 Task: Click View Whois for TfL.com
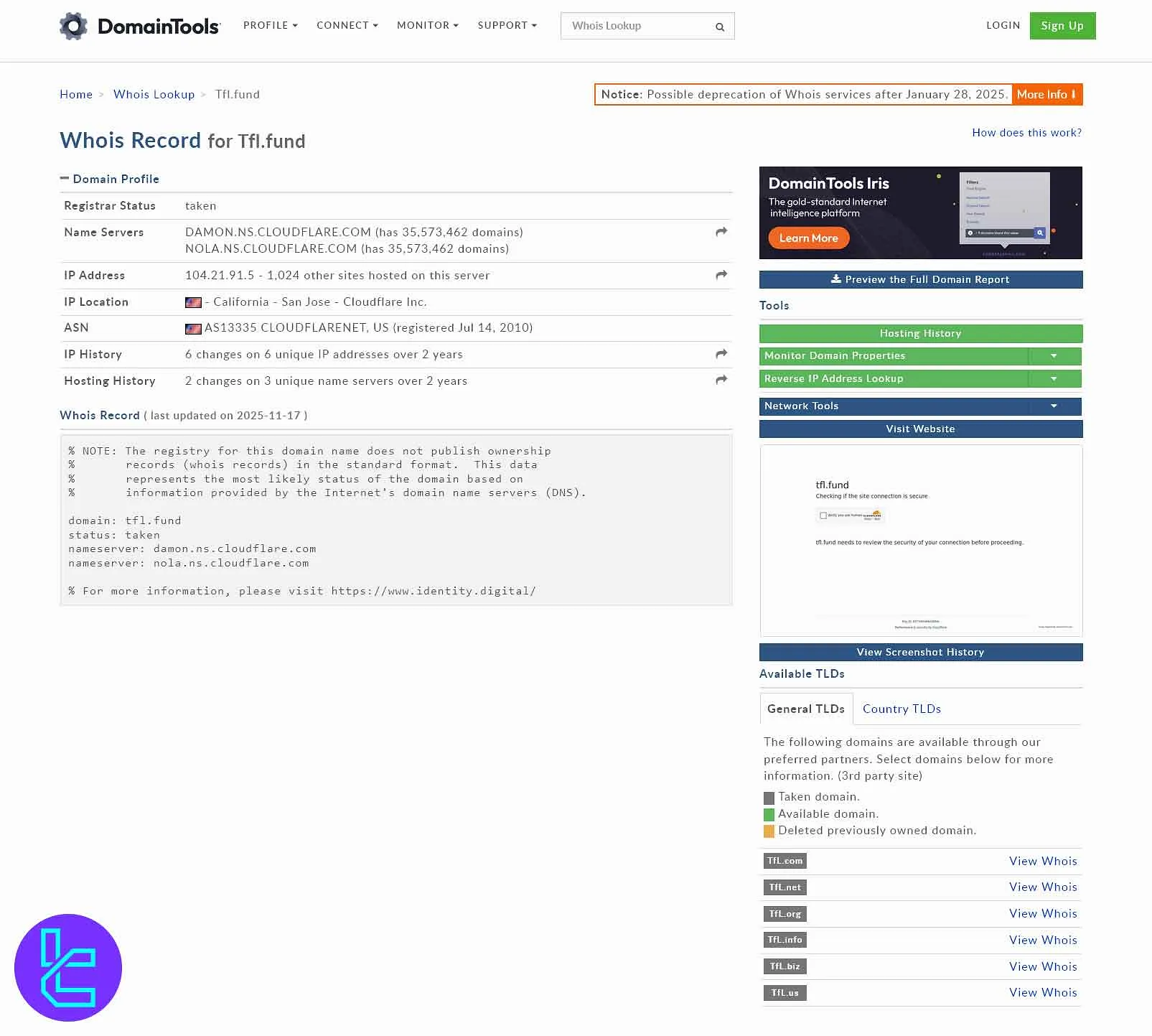click(x=1042, y=861)
